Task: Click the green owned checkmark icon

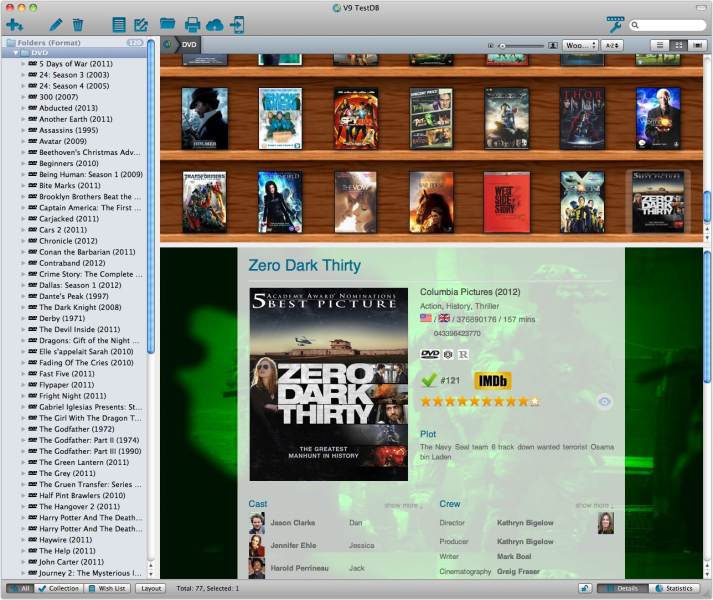Action: pyautogui.click(x=428, y=380)
